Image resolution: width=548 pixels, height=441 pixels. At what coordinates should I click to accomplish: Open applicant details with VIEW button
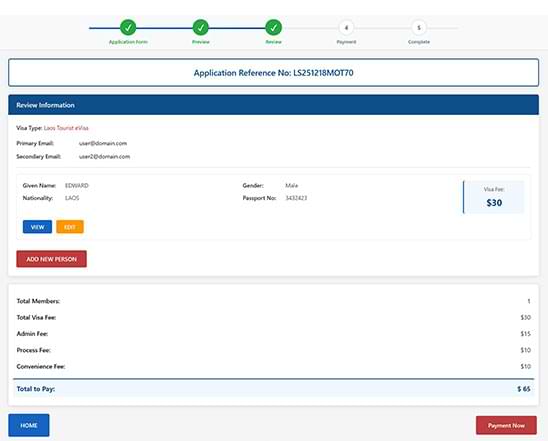(37, 227)
